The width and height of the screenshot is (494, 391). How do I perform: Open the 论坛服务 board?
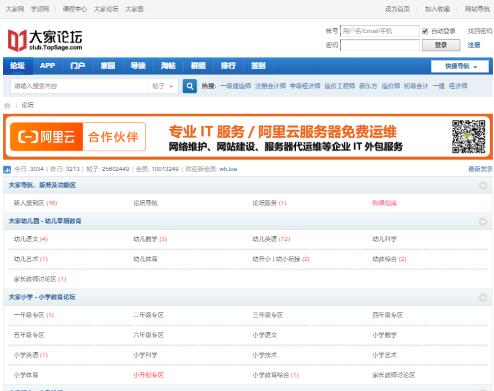click(265, 203)
